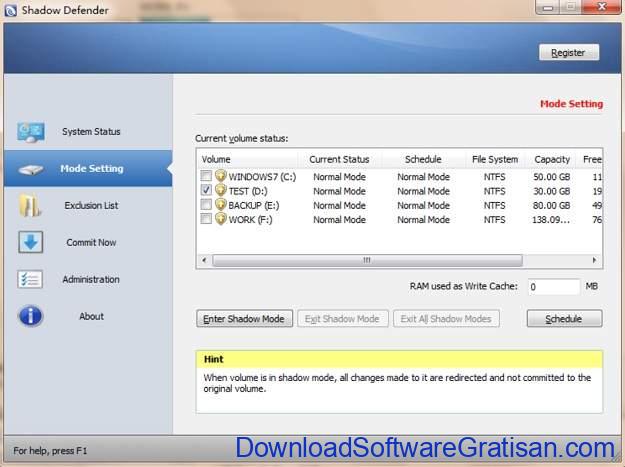The width and height of the screenshot is (625, 467).
Task: Click the Free column header
Action: tap(591, 159)
